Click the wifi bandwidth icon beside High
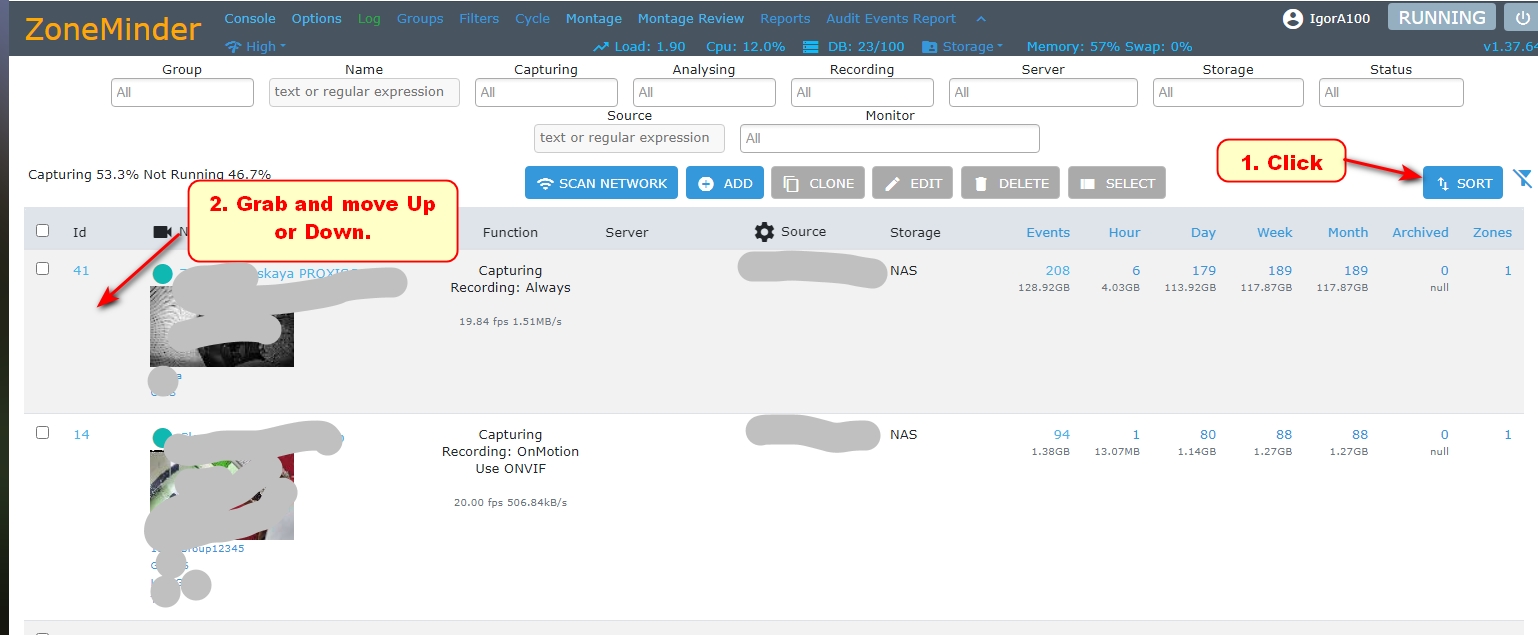 (x=233, y=47)
